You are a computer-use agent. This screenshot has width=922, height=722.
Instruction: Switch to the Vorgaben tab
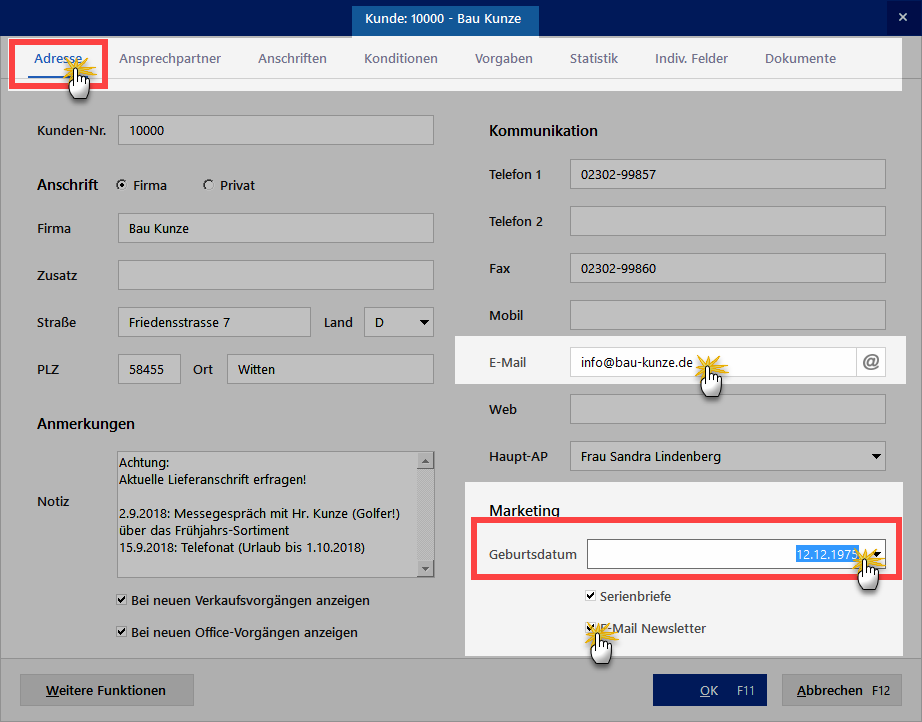tap(503, 58)
